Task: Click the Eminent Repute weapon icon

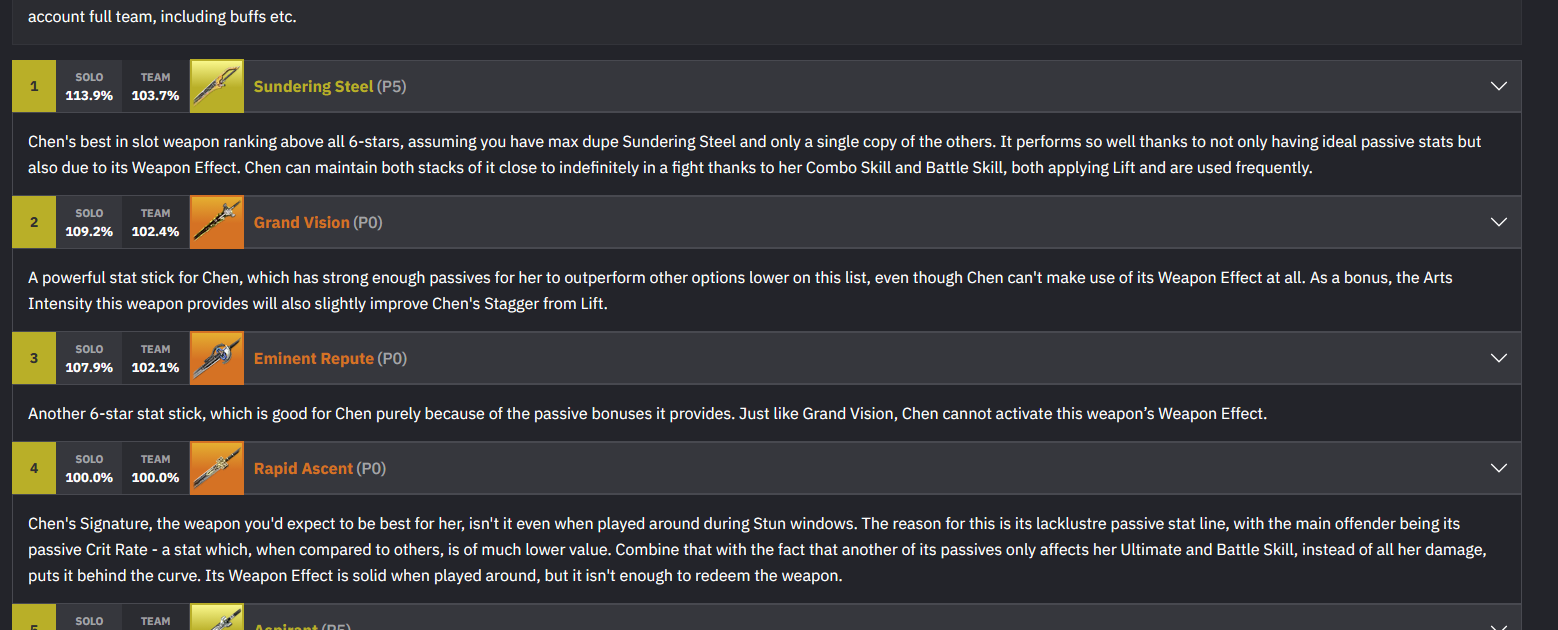Action: pos(217,358)
